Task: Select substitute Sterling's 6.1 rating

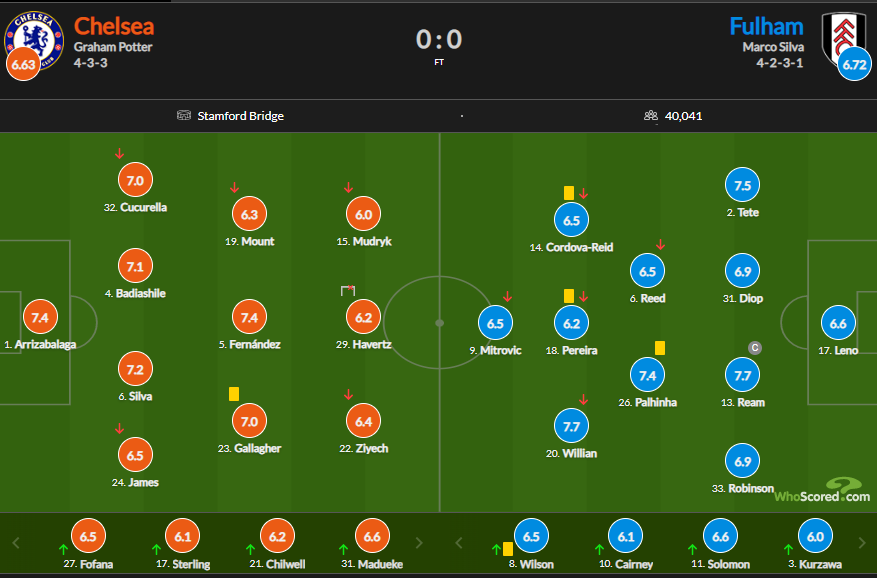Action: (x=182, y=537)
